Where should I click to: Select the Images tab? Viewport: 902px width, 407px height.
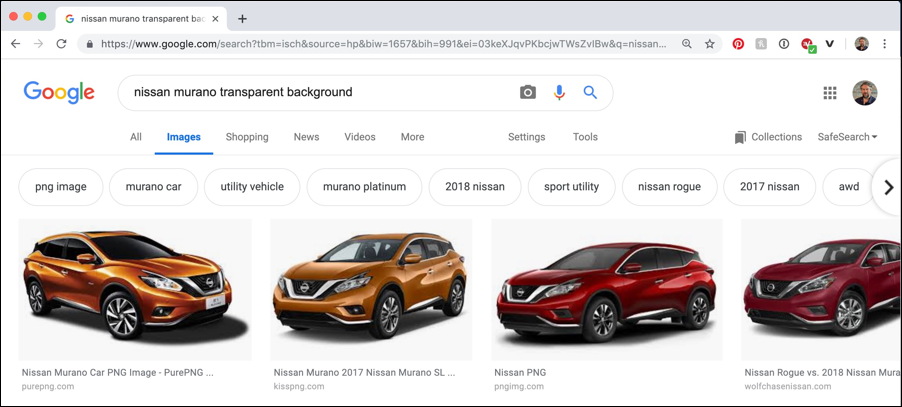pos(184,137)
